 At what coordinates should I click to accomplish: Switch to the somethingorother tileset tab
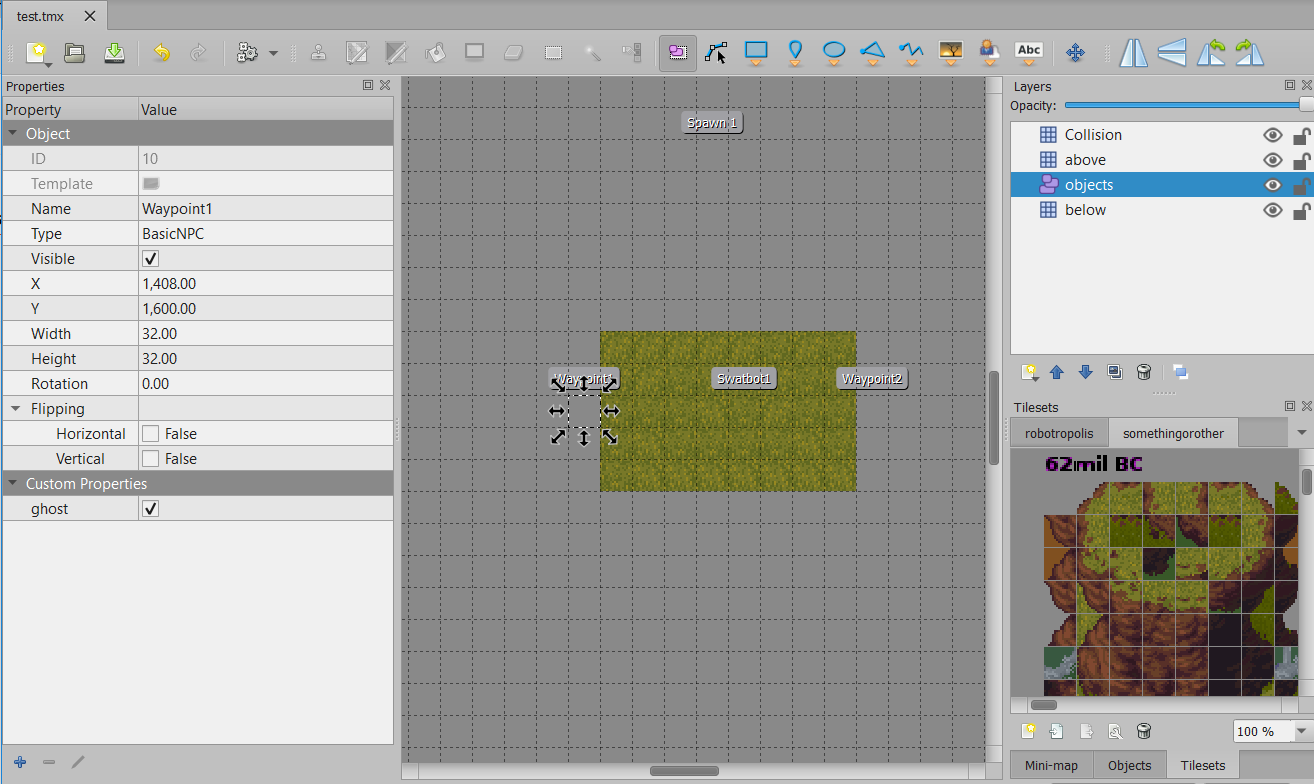pyautogui.click(x=1173, y=433)
